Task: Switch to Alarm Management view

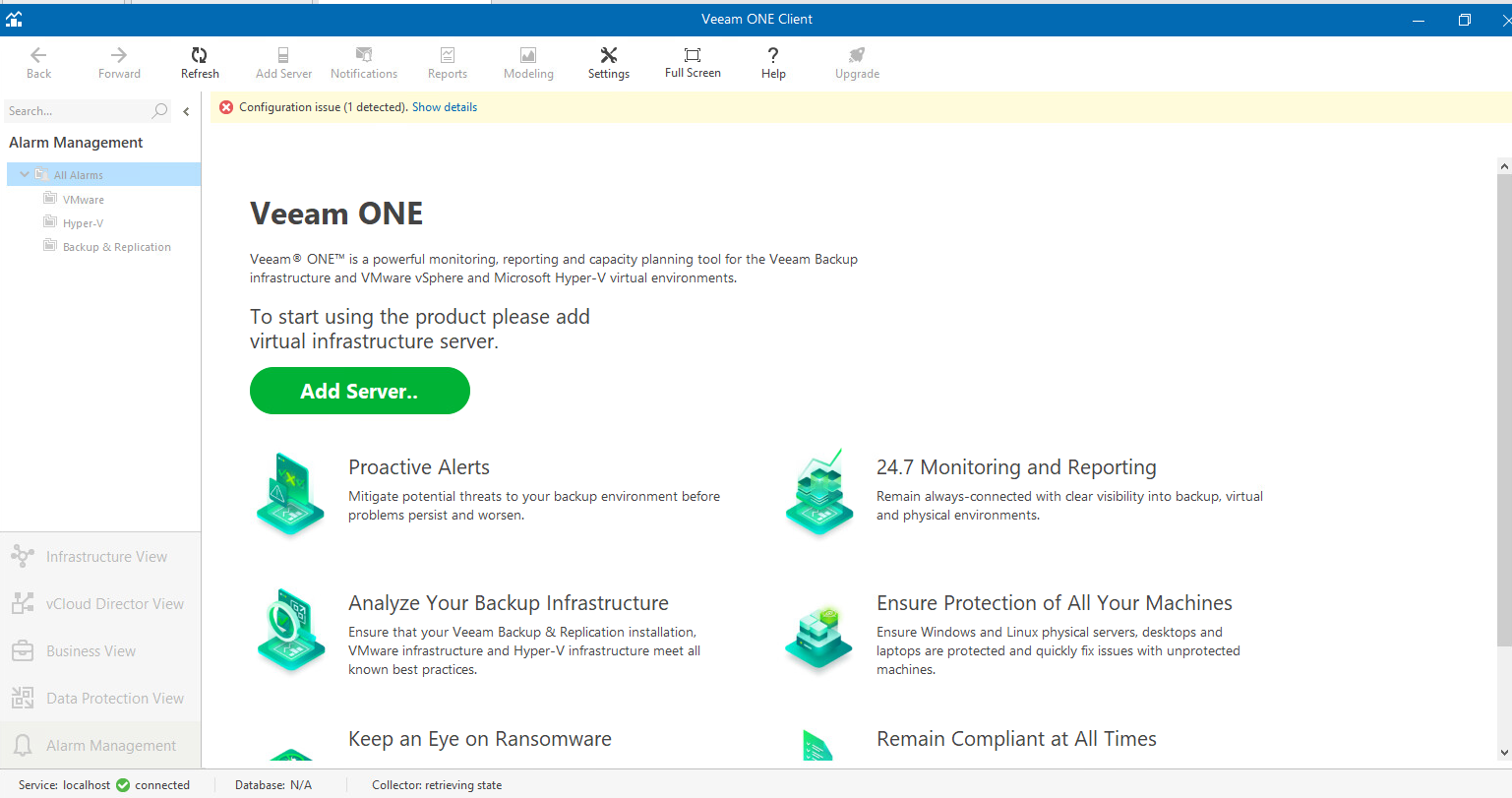Action: 100,745
